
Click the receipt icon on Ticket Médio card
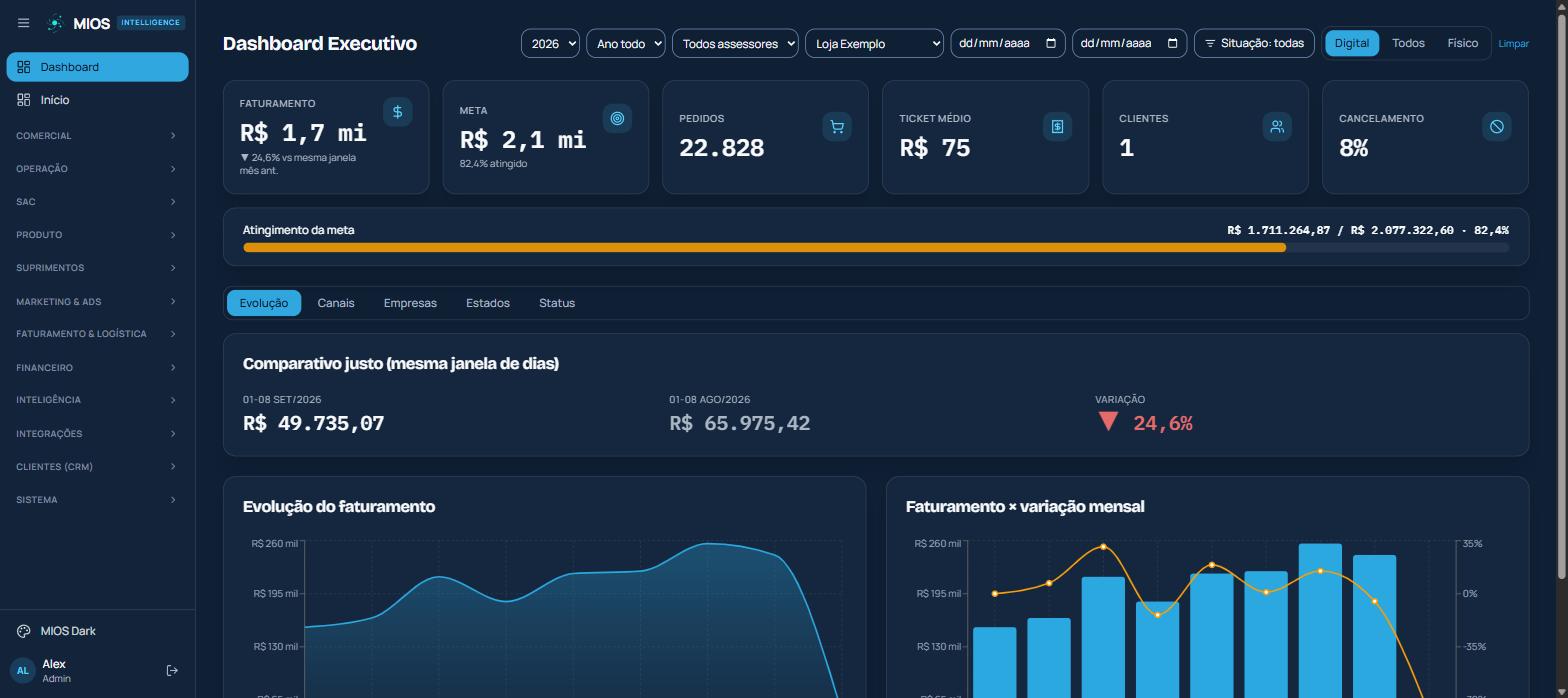point(1057,127)
